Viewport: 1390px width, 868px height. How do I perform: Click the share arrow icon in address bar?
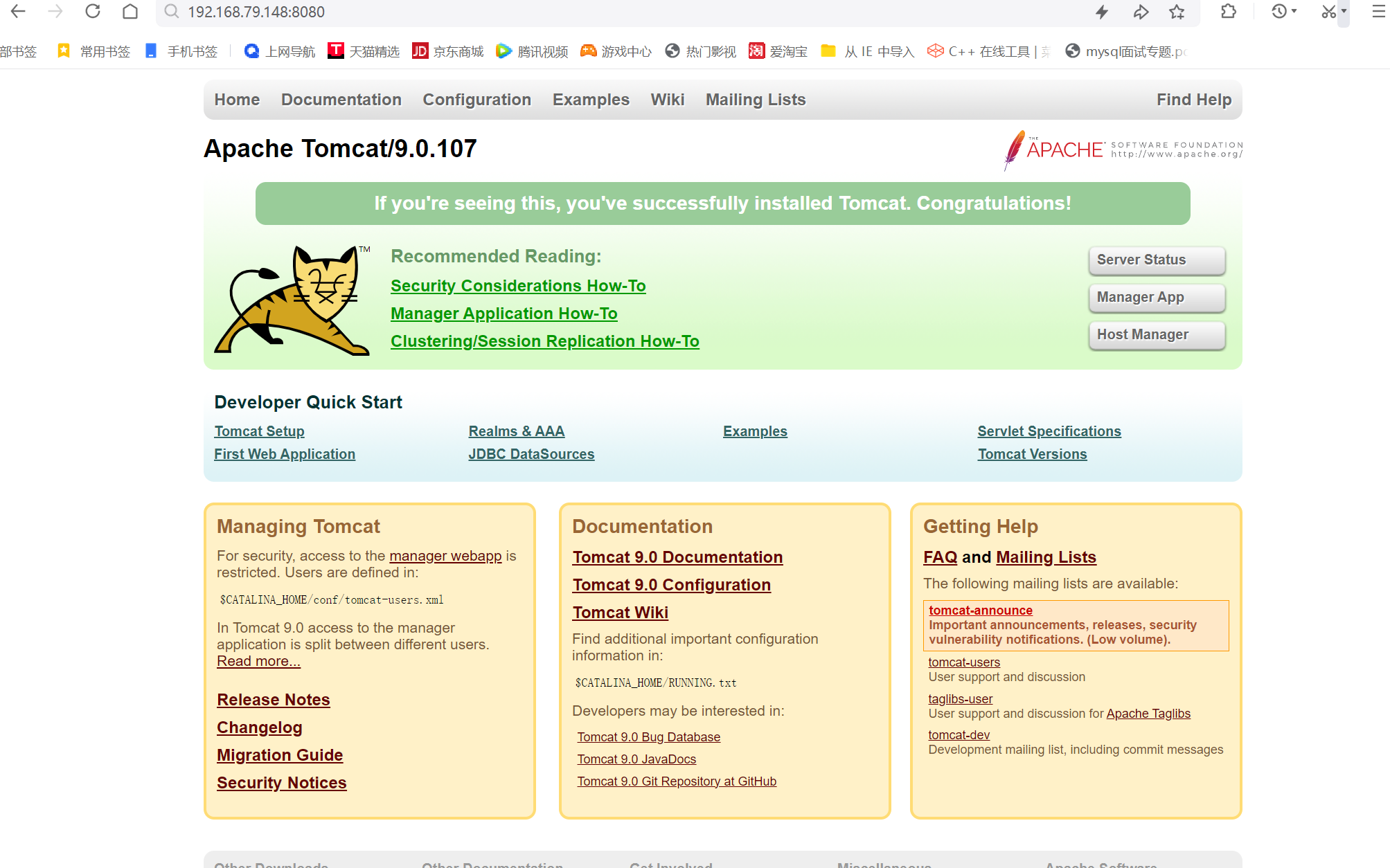1141,12
